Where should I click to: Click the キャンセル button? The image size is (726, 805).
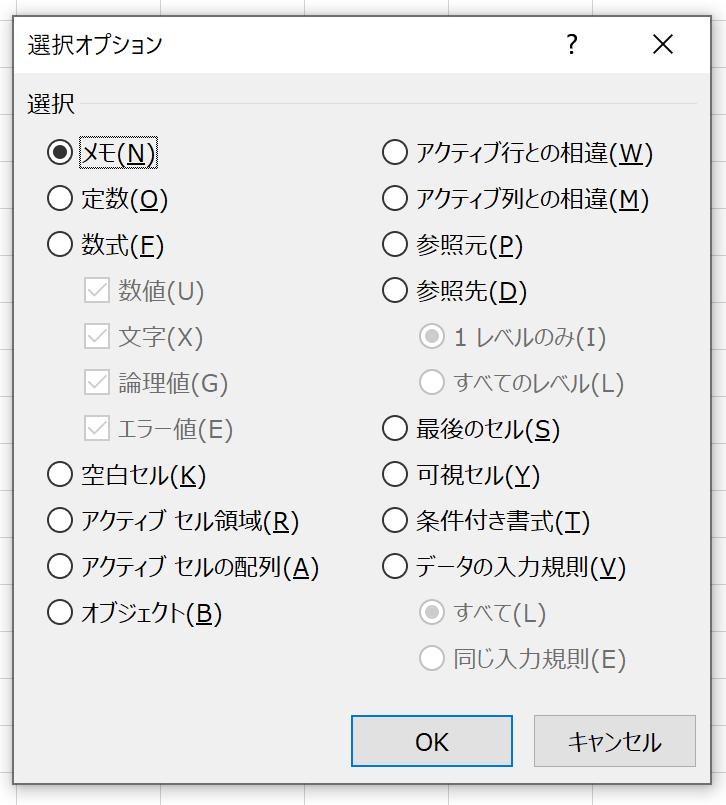(615, 741)
